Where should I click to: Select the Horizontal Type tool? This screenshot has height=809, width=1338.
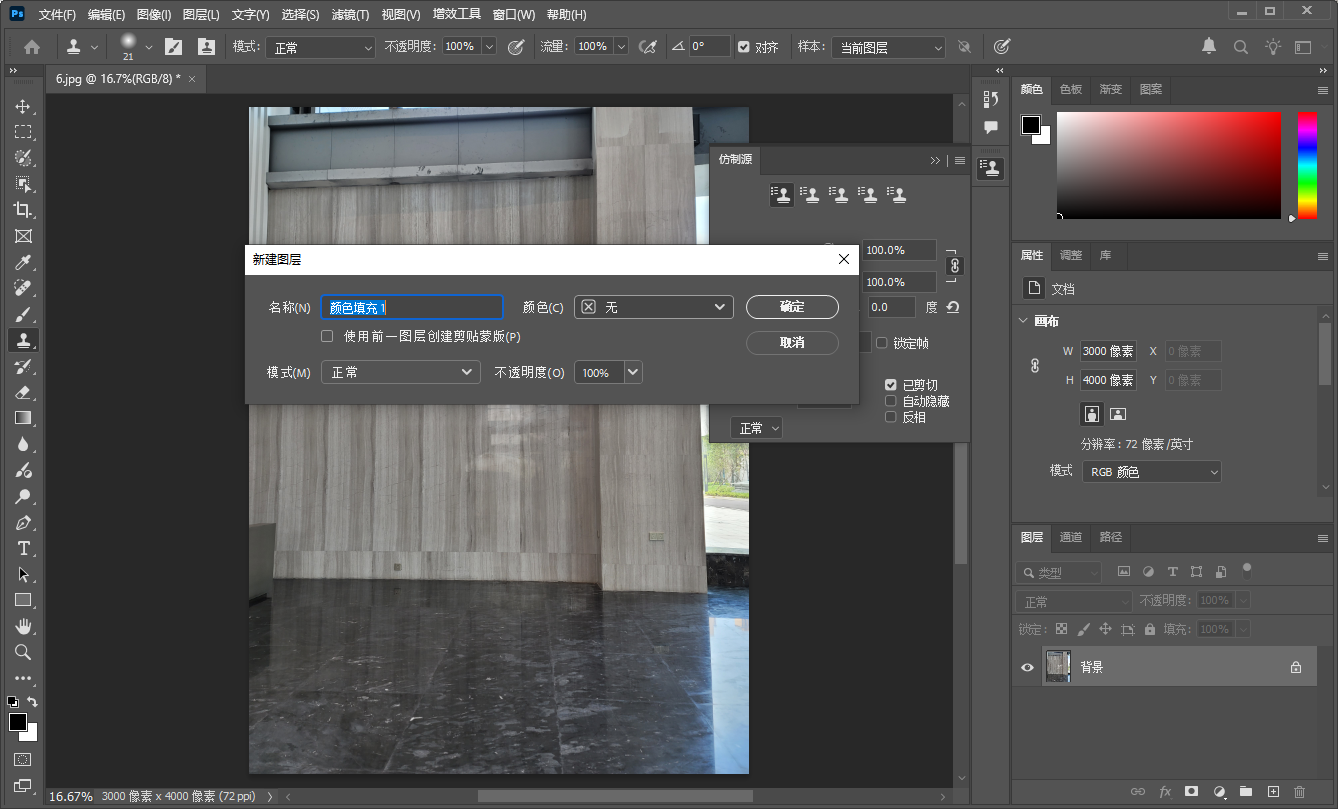tap(24, 548)
